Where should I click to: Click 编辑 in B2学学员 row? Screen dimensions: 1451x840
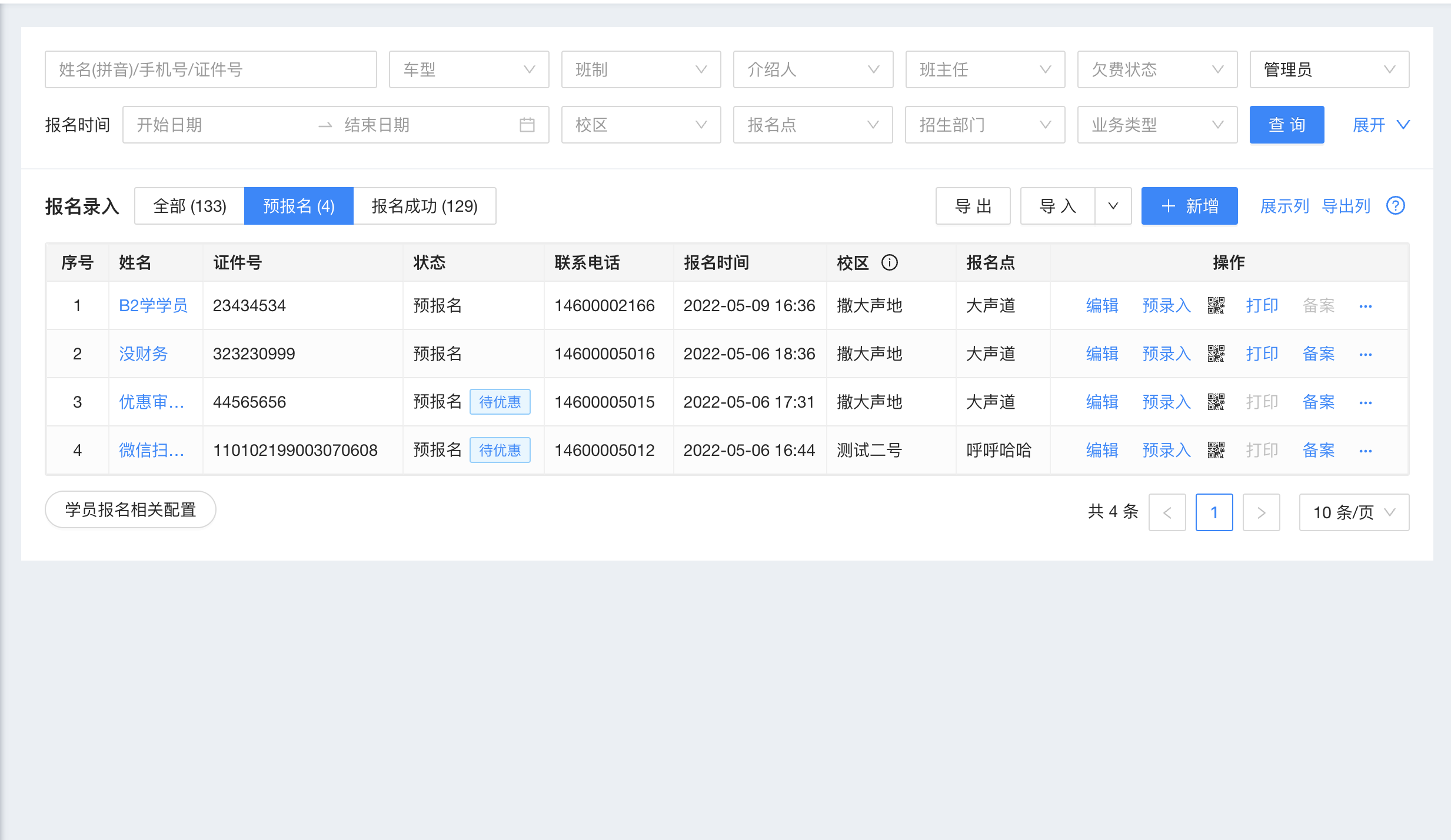(x=1102, y=305)
